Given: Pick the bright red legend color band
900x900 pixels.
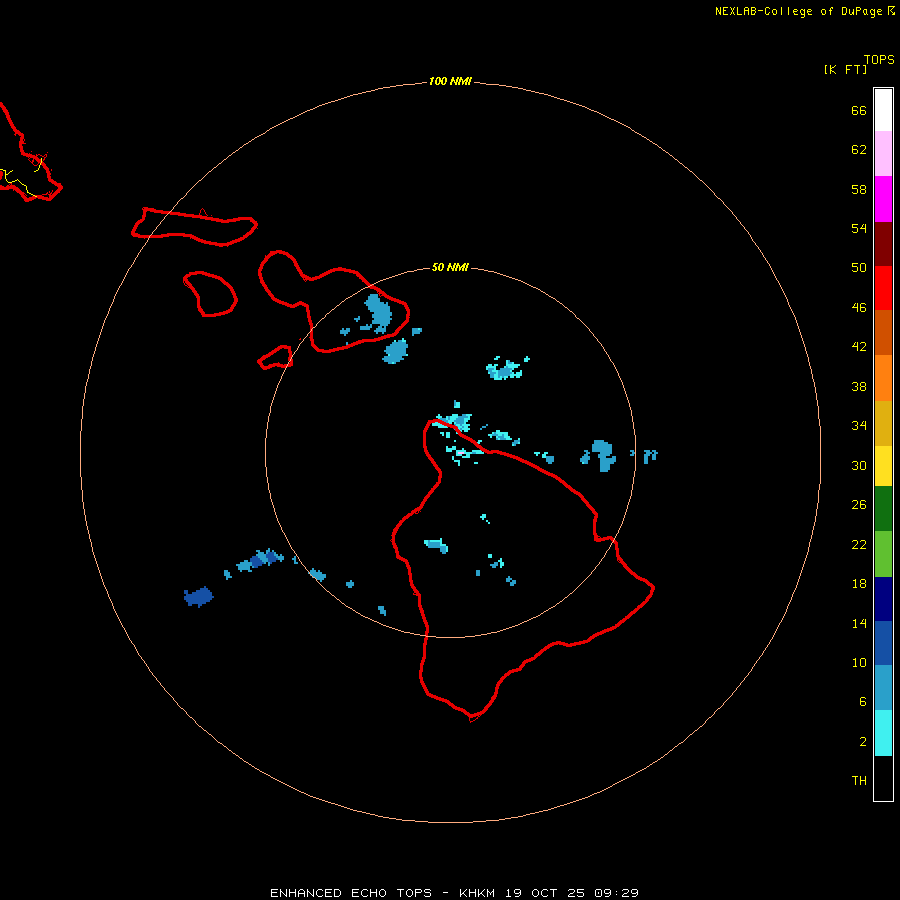Looking at the screenshot, I should tap(883, 288).
